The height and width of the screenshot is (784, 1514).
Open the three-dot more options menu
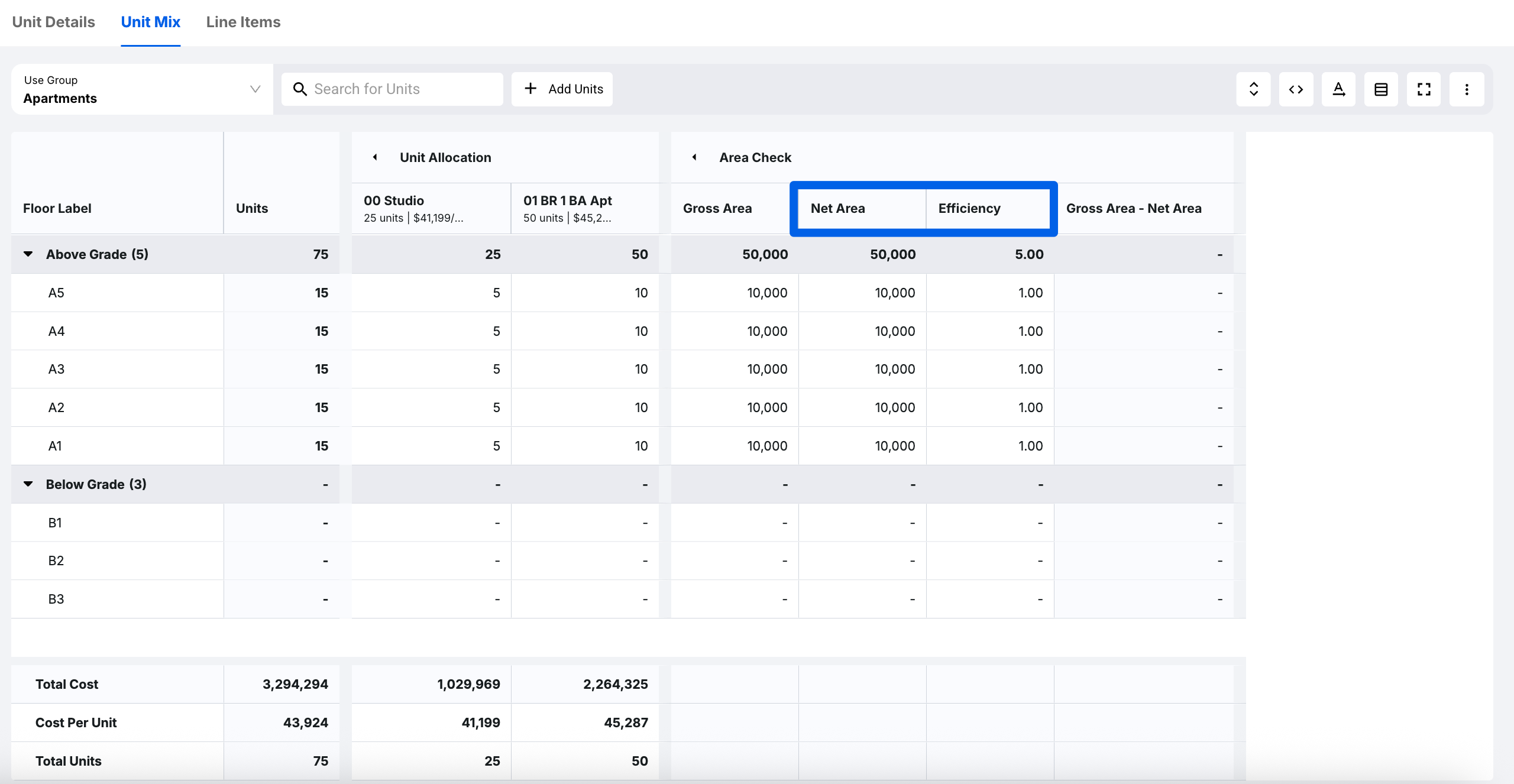pyautogui.click(x=1466, y=89)
